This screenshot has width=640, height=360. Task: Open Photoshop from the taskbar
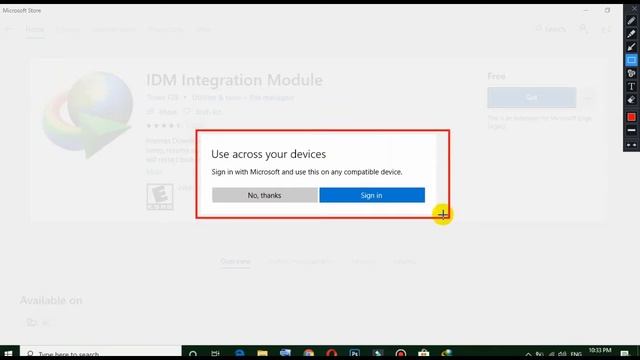tap(355, 353)
